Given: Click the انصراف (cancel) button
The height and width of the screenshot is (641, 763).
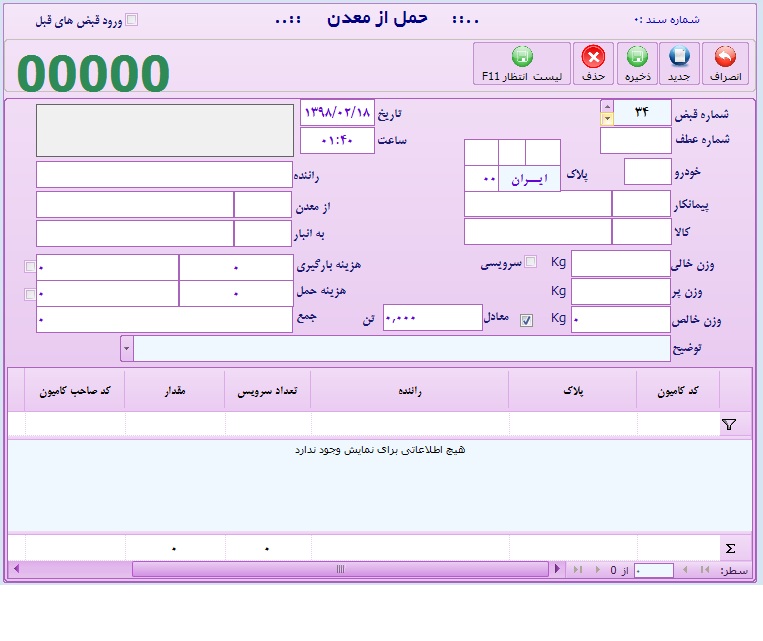Looking at the screenshot, I should (x=725, y=64).
